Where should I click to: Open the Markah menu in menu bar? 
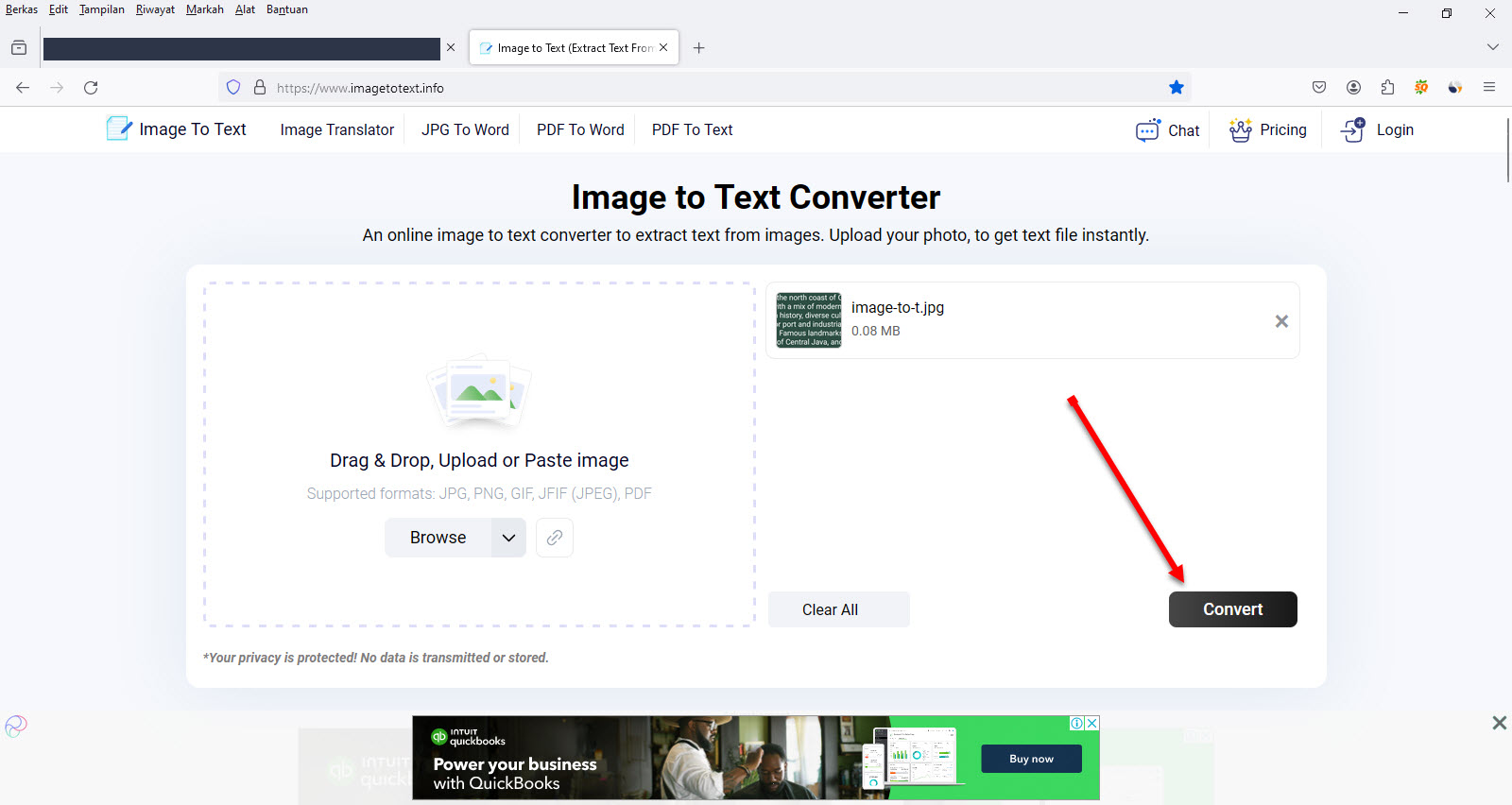204,9
